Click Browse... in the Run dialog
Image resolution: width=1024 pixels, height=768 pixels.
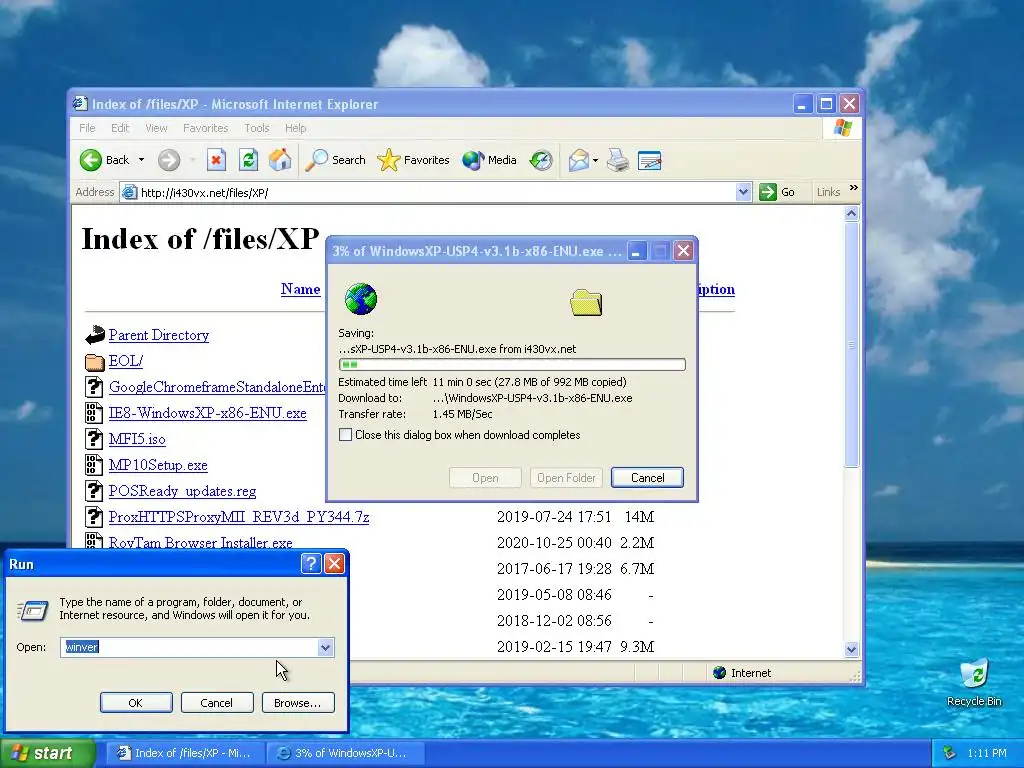click(x=298, y=703)
